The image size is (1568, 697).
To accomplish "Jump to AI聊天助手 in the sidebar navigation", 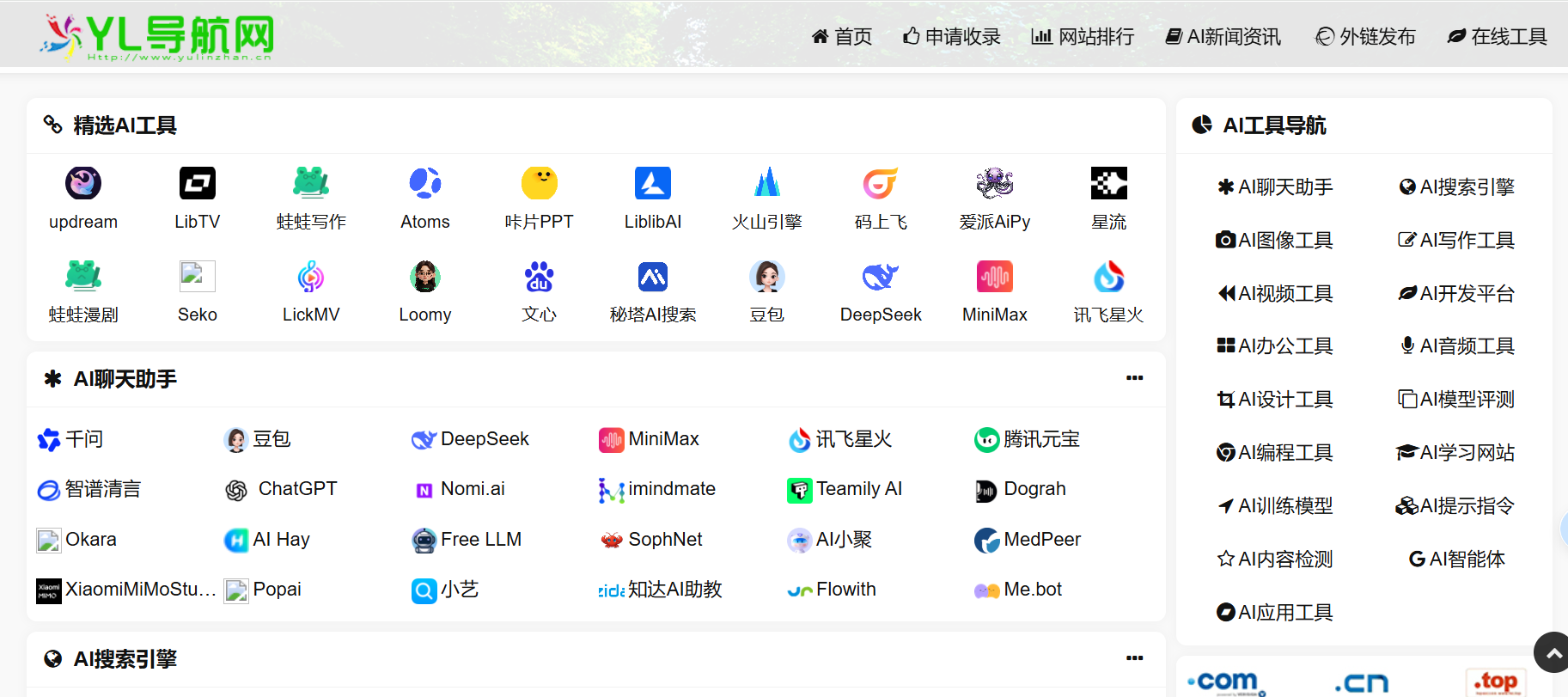I will [1275, 186].
